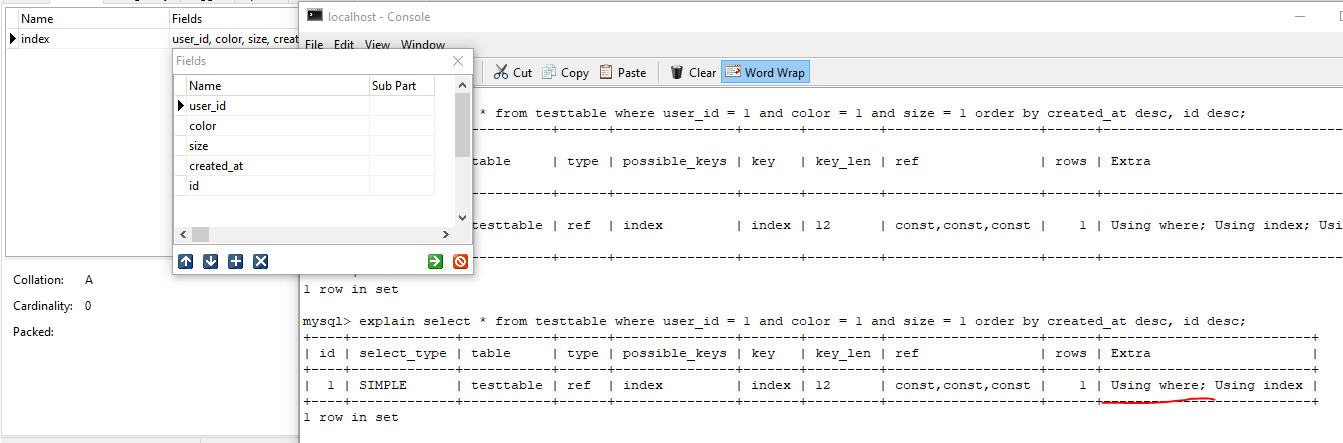This screenshot has height=443, width=1343.
Task: Click the add field plus icon
Action: 235,261
